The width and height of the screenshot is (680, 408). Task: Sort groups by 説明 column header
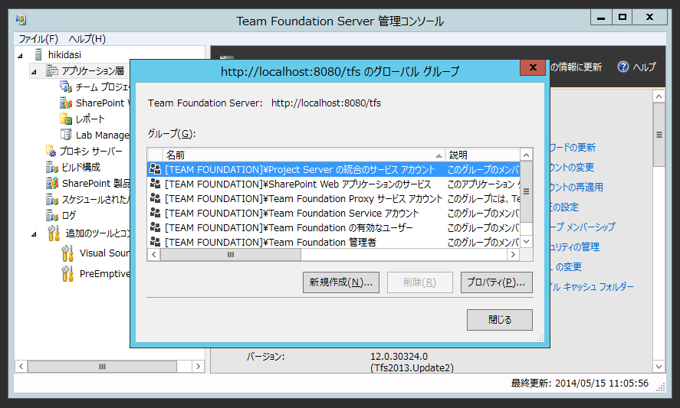[x=483, y=155]
